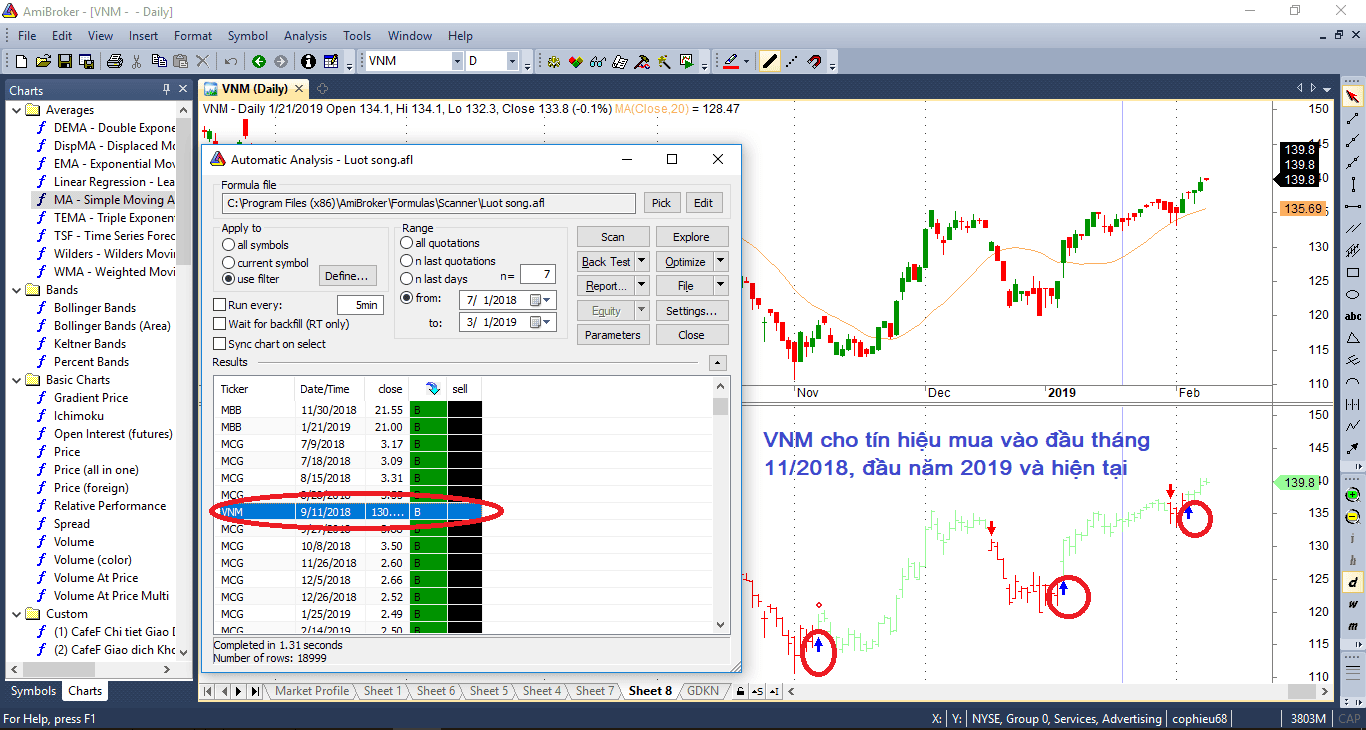
Task: Click the results list vertical scrollbar
Action: click(x=720, y=504)
